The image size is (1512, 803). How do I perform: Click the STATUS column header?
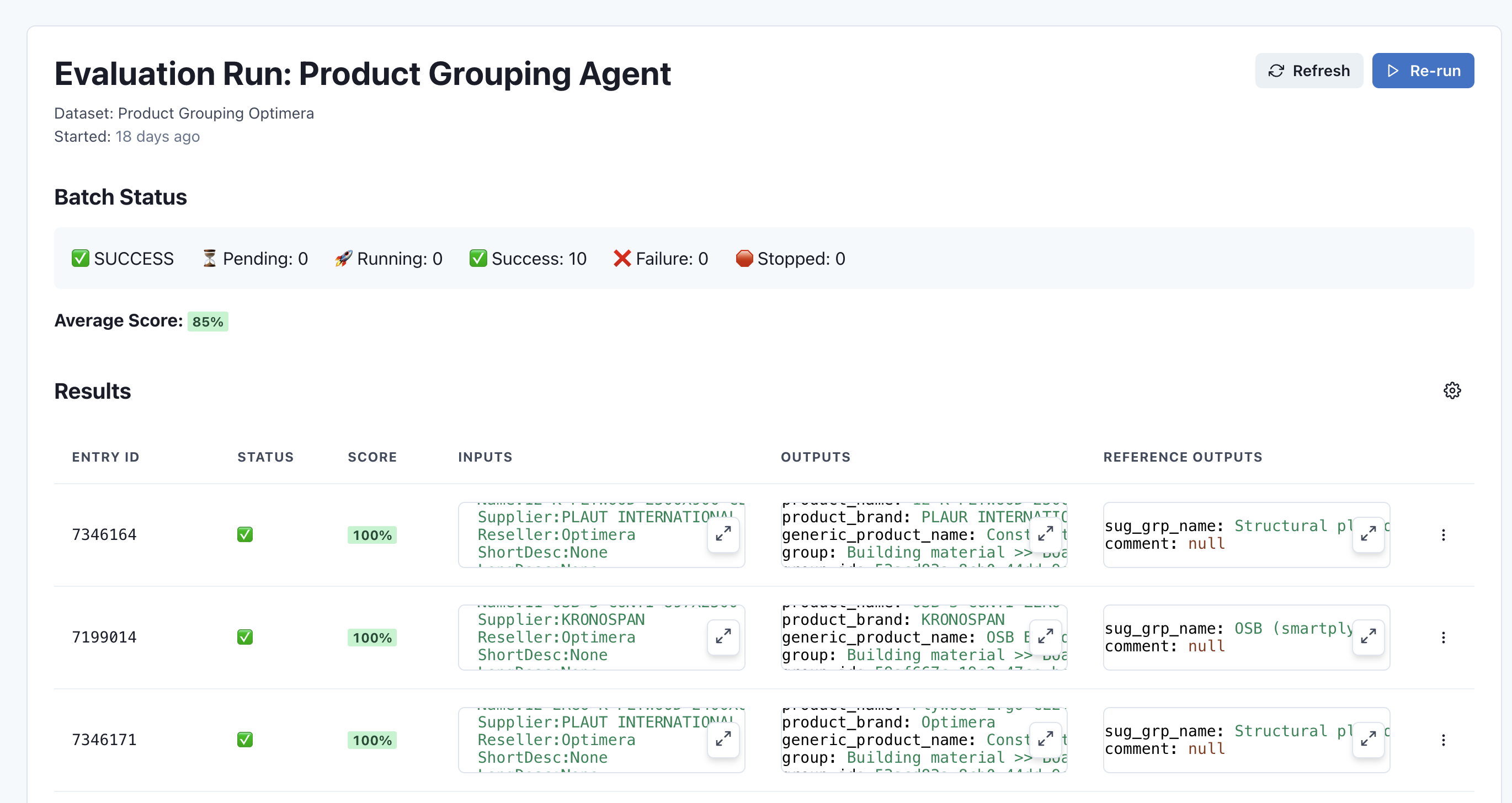pos(265,457)
